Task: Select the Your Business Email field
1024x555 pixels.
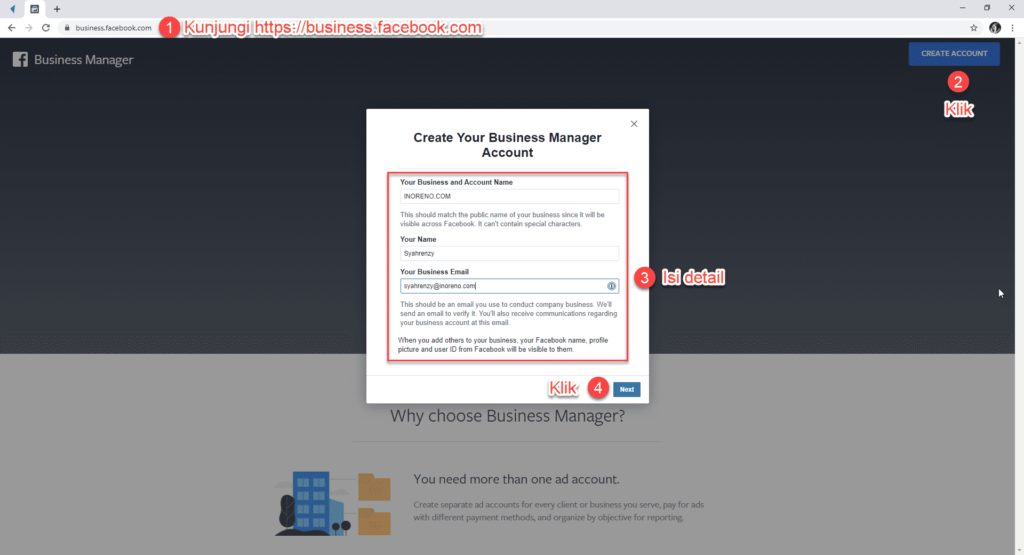Action: coord(500,286)
